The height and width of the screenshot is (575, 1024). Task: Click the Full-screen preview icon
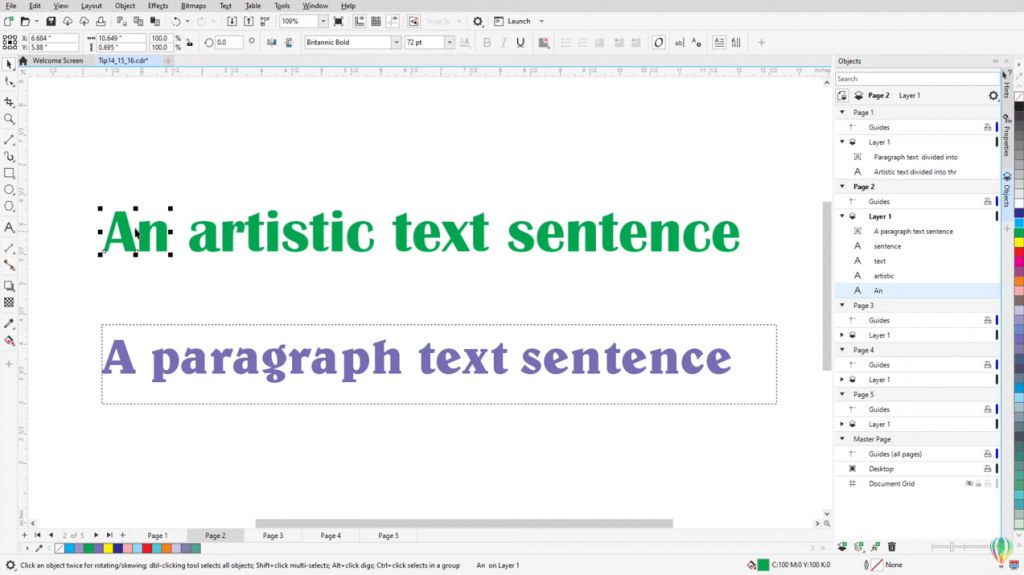[x=338, y=22]
